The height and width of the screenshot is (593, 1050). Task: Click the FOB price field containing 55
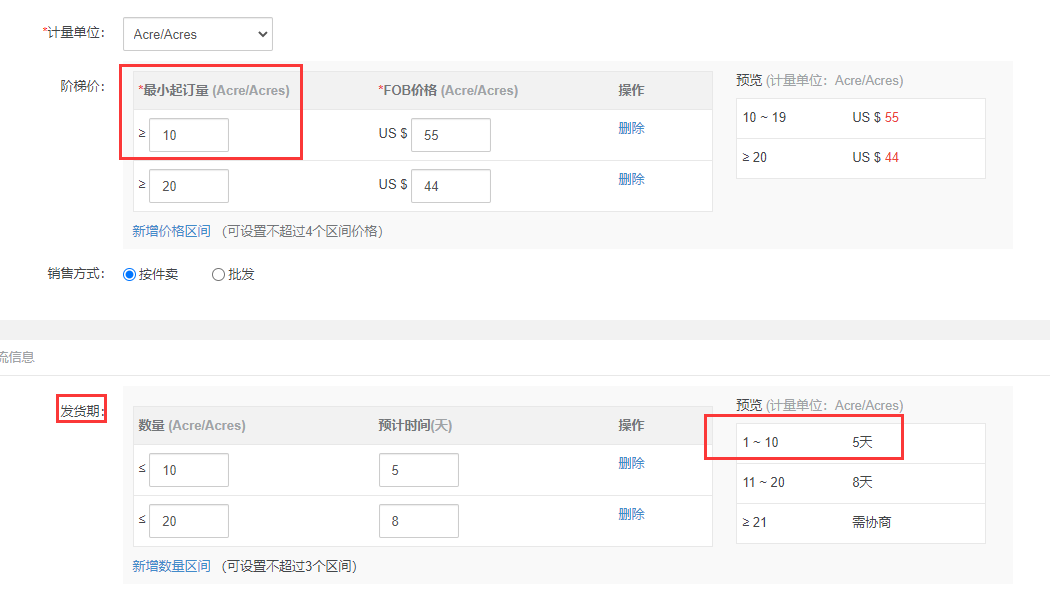click(450, 135)
